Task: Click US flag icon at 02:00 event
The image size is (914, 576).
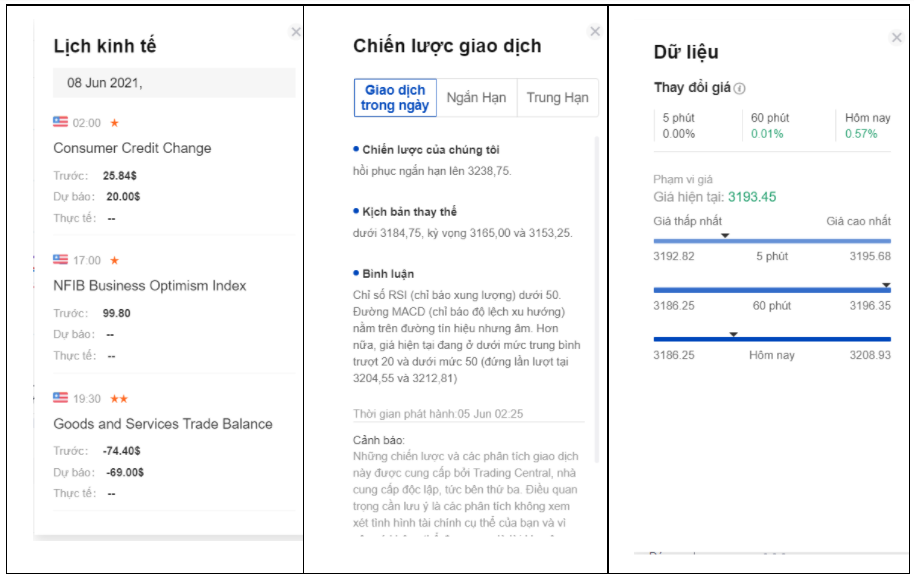Action: tap(60, 122)
